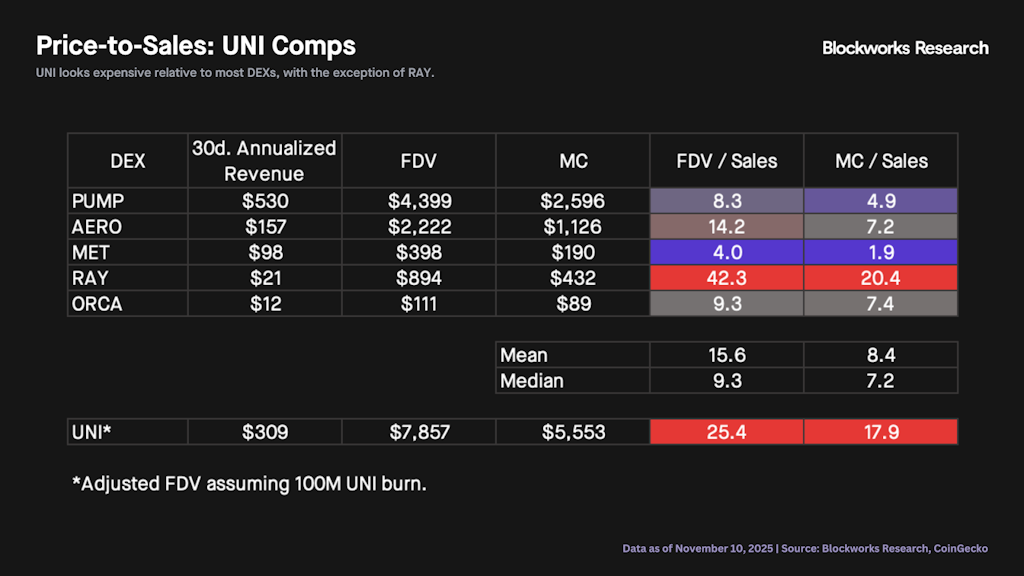Select the 'MC / Sales' column header
Viewport: 1024px width, 576px height.
pos(881,160)
